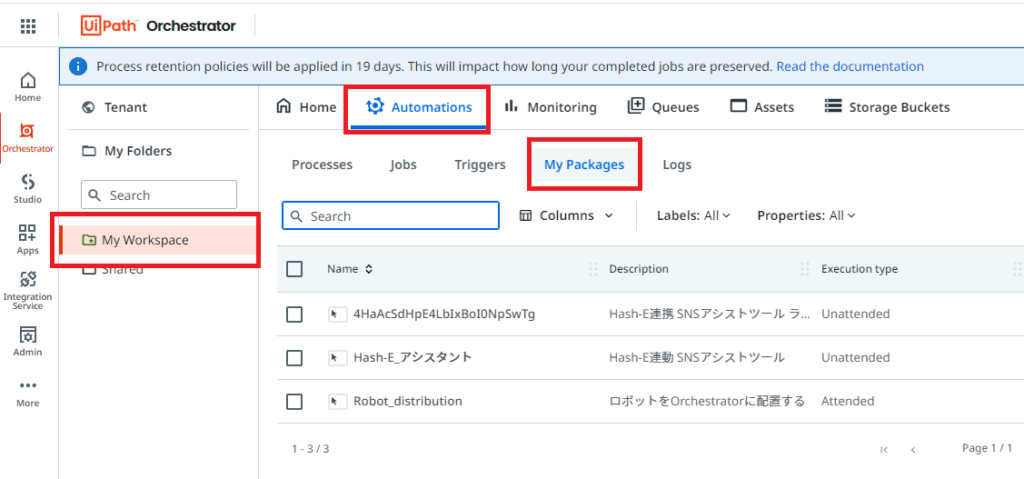The width and height of the screenshot is (1024, 479).
Task: Toggle the select-all header checkbox
Action: [295, 269]
